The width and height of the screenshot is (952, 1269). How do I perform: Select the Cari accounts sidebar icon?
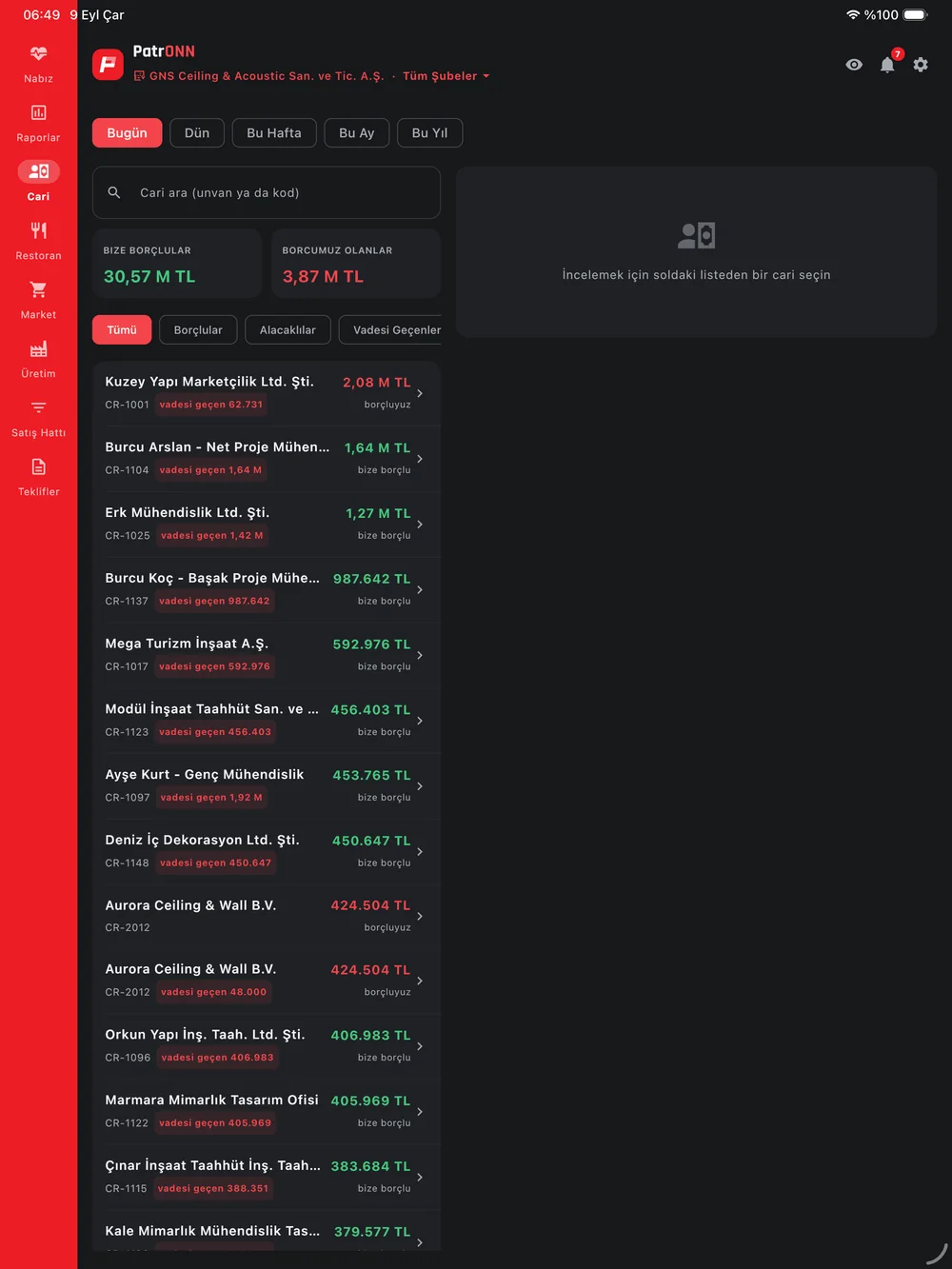pyautogui.click(x=38, y=172)
